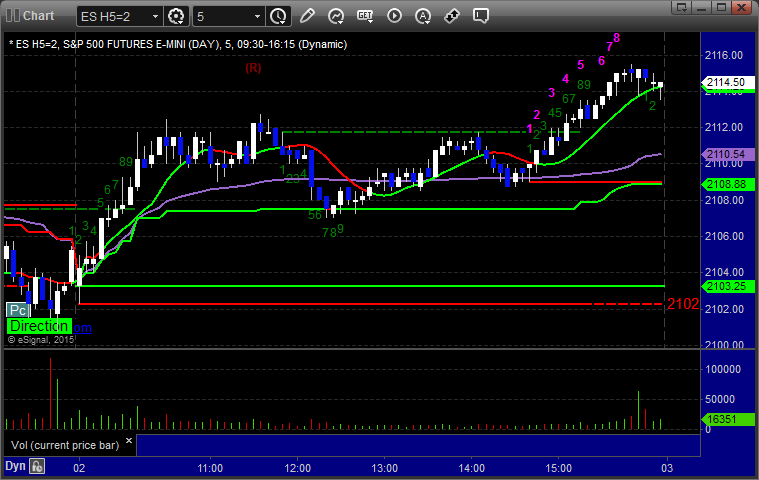Close the Vol study tab

pos(129,440)
